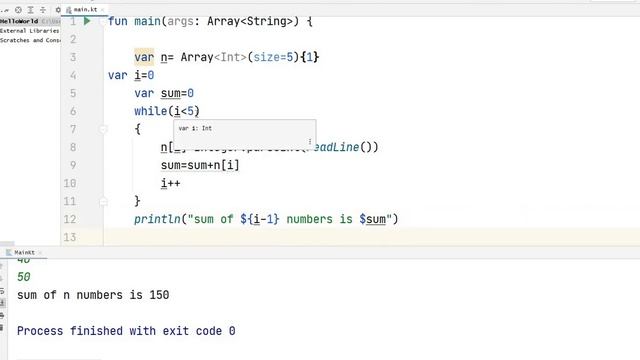Viewport: 640px width, 360px height.
Task: Click line number 12 in the gutter
Action: [x=70, y=219]
